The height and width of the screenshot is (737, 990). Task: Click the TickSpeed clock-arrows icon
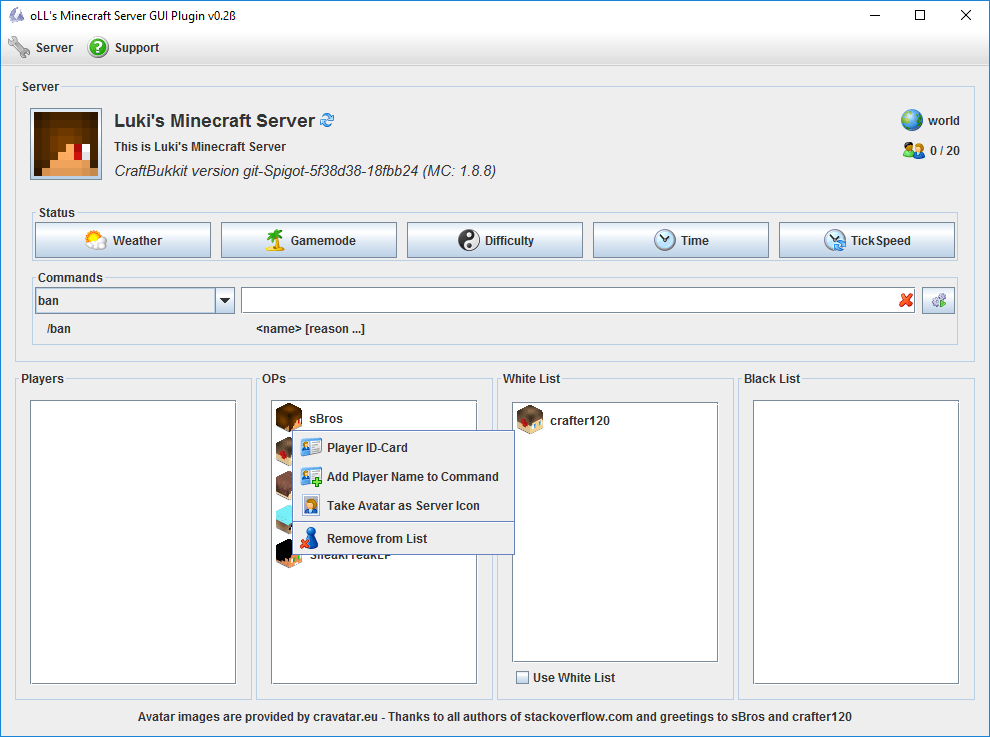click(x=835, y=240)
